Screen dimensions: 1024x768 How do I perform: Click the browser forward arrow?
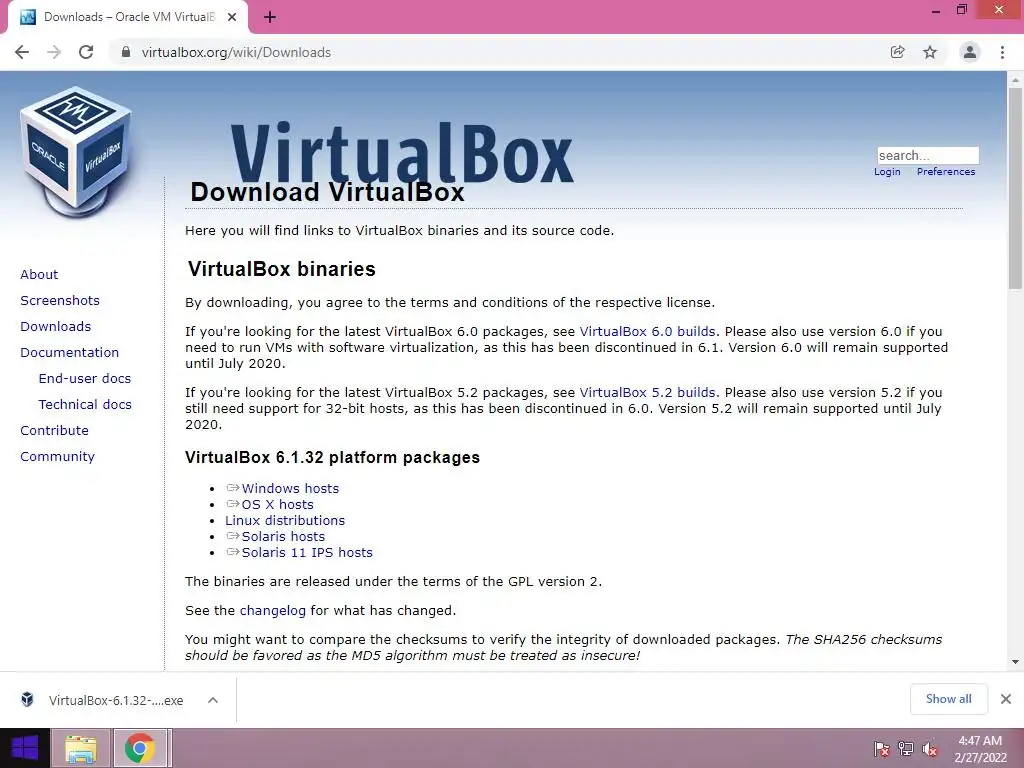click(x=54, y=52)
